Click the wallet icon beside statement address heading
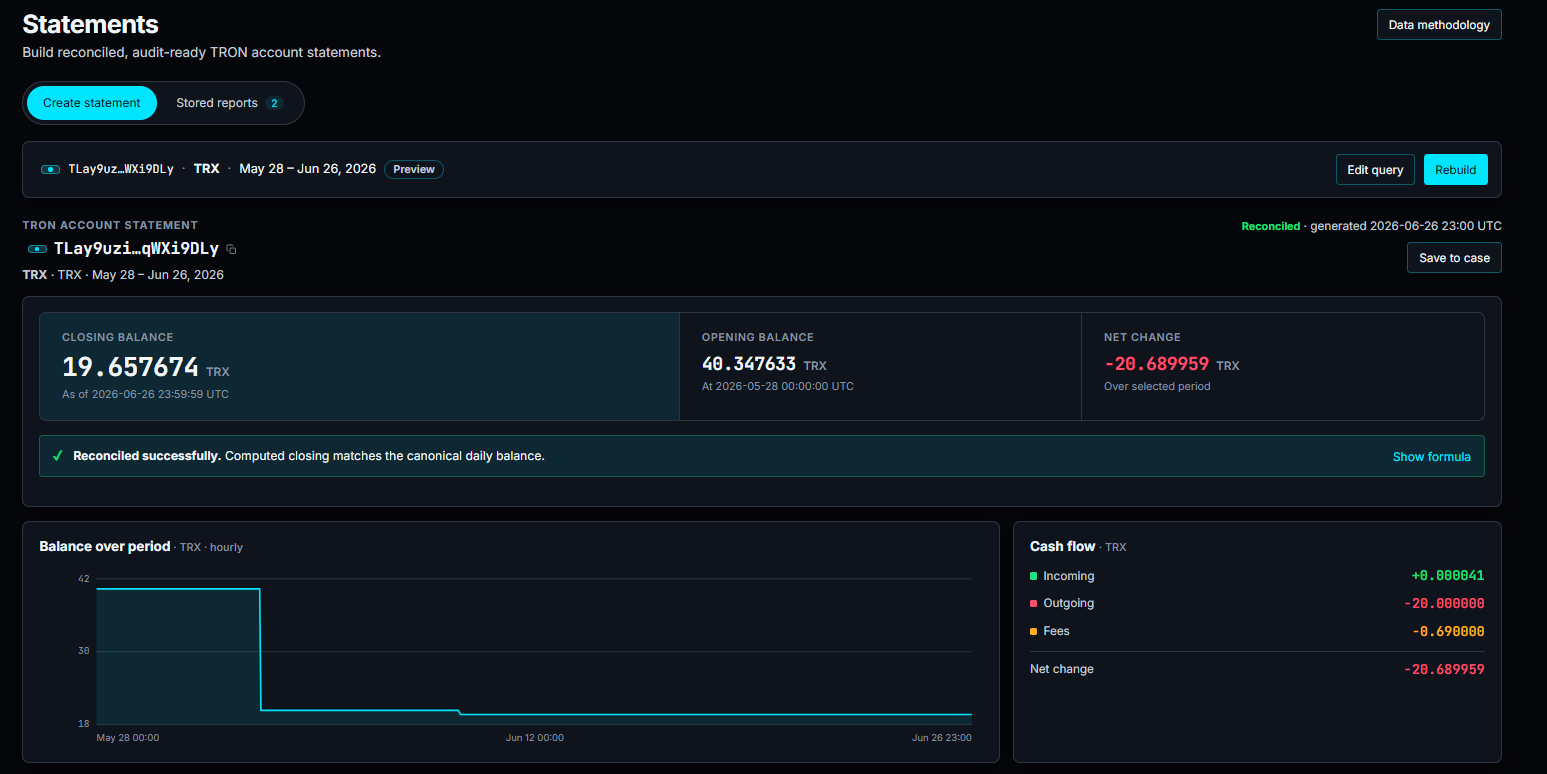This screenshot has height=774, width=1547. click(x=37, y=249)
